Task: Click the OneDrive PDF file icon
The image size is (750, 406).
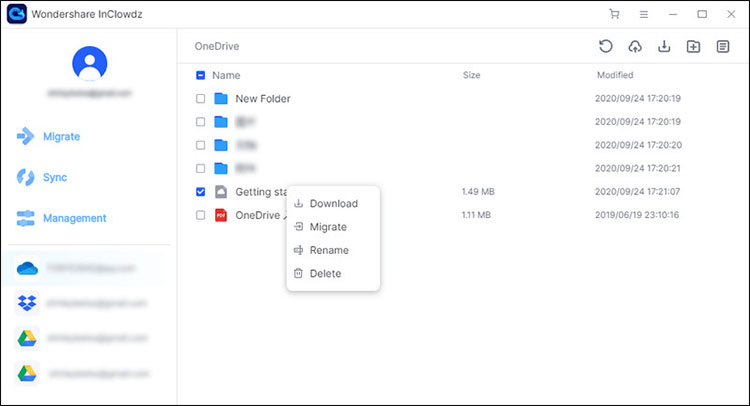Action: click(221, 215)
